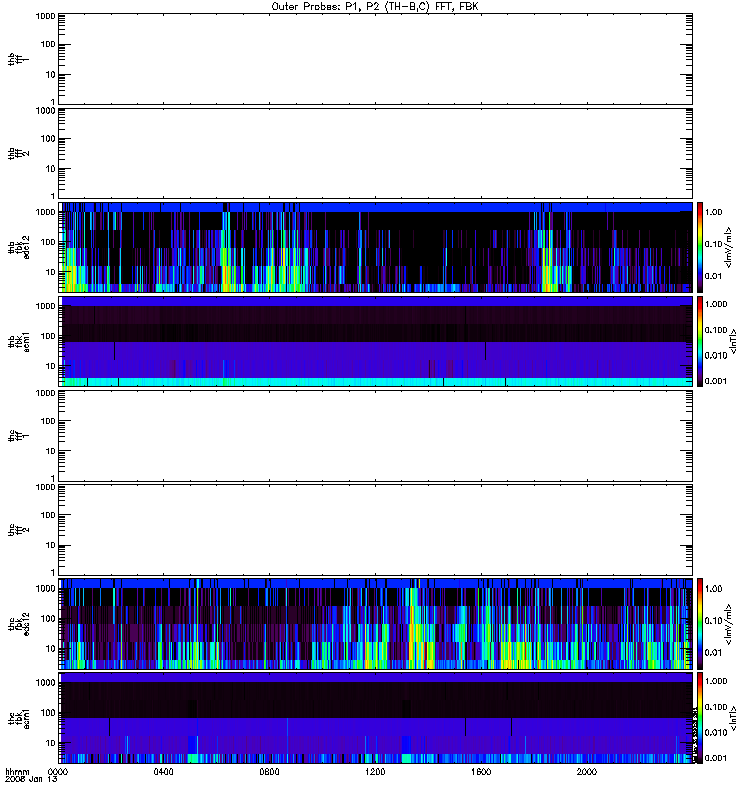Click the '1.000' value on thb scm1 color bar
Screen dimensions: 750x800
pos(716,304)
